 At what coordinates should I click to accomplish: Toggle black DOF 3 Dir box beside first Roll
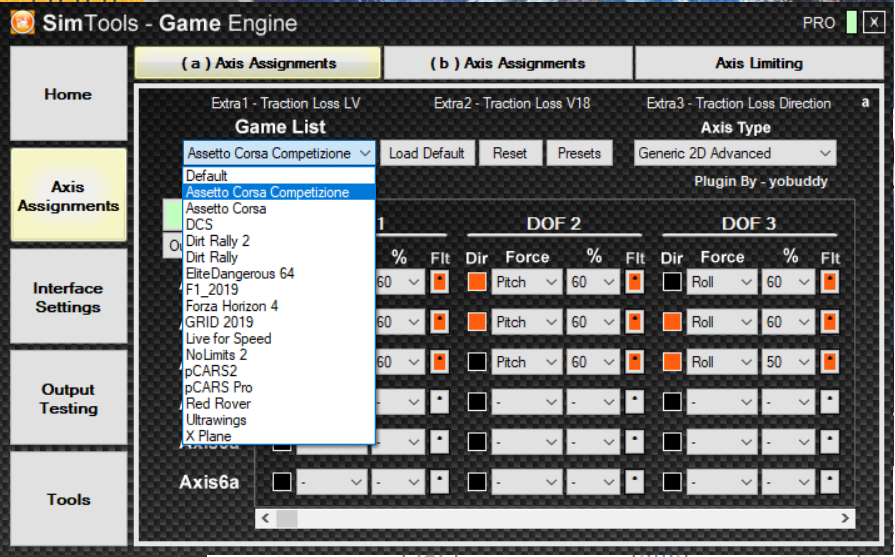pos(672,282)
